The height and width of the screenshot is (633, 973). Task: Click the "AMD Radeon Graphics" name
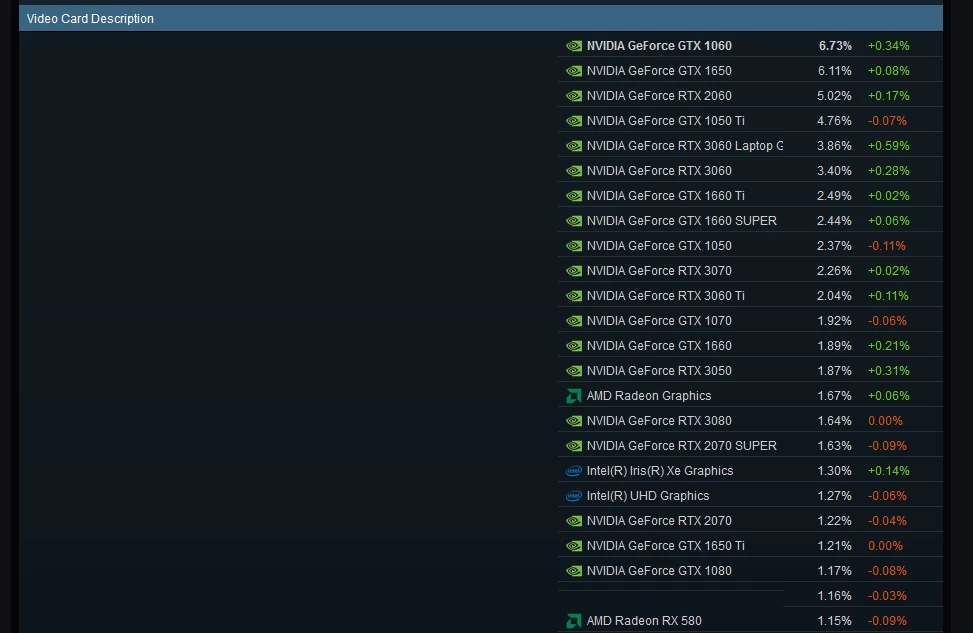click(x=649, y=396)
